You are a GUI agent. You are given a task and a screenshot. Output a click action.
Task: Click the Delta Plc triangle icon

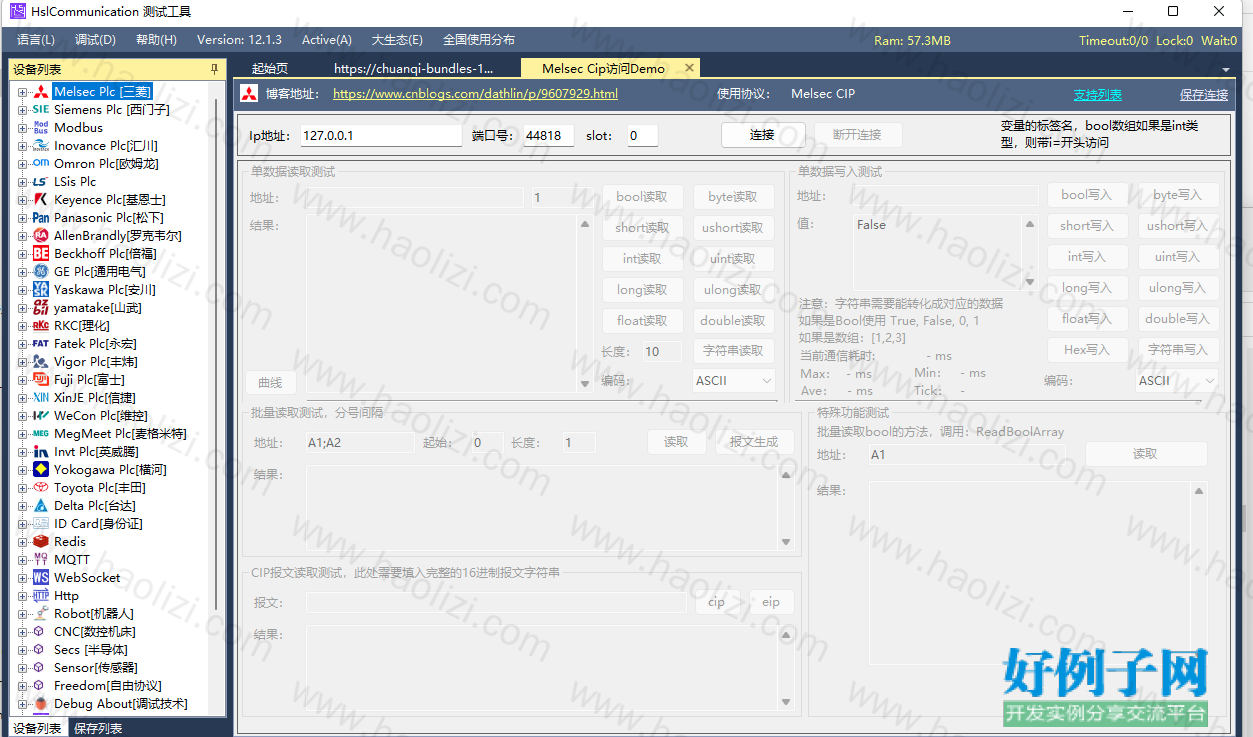(41, 506)
